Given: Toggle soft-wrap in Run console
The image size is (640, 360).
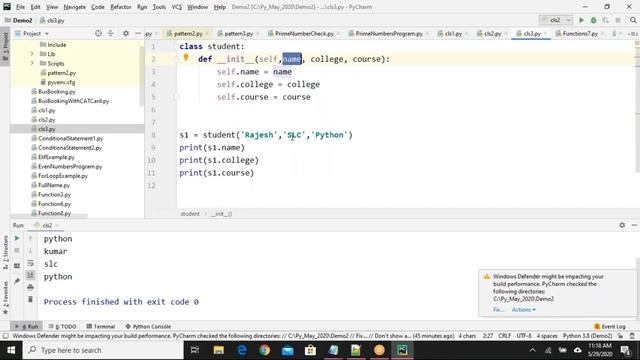Looking at the screenshot, I should pos(31,263).
